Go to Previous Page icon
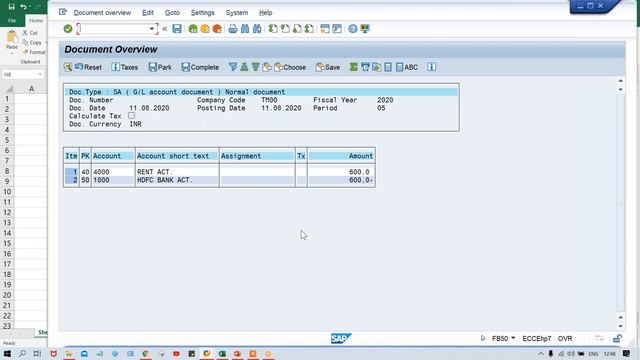Image resolution: width=640 pixels, height=360 pixels. (285, 29)
